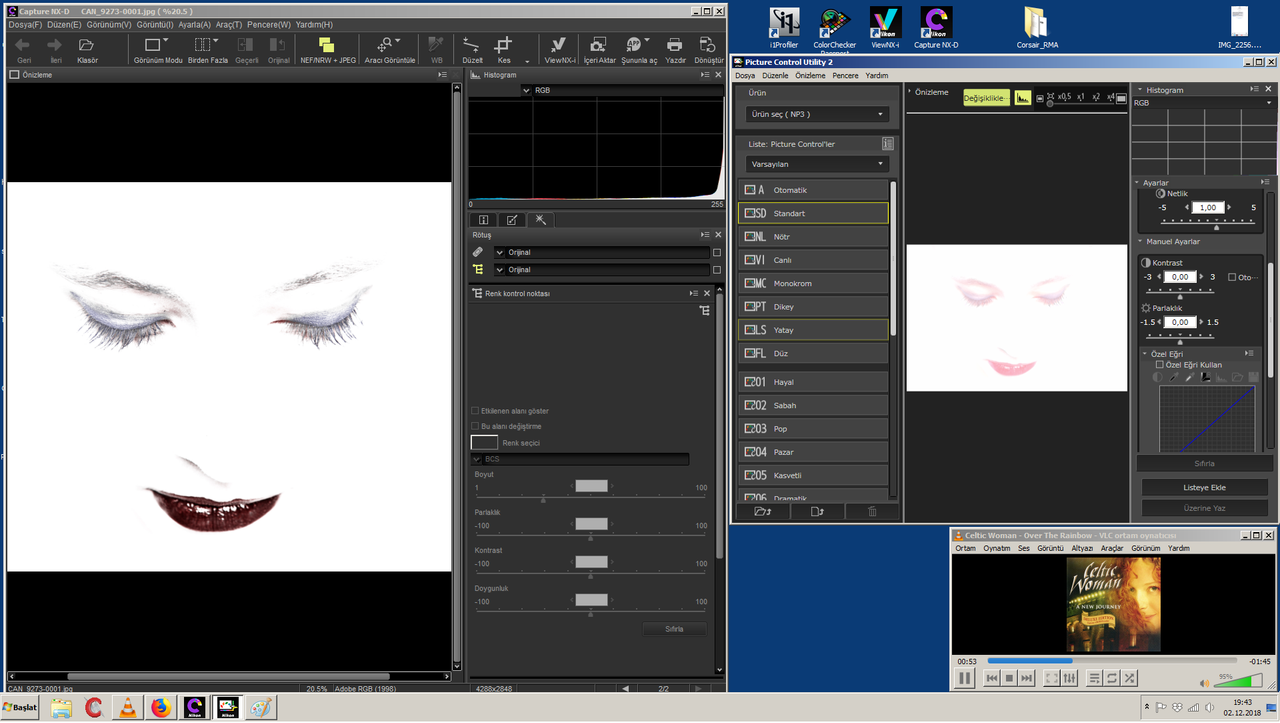Open the RGB dropdown in Picture Control Utility histogram
The width and height of the screenshot is (1280, 723).
(x=1203, y=103)
